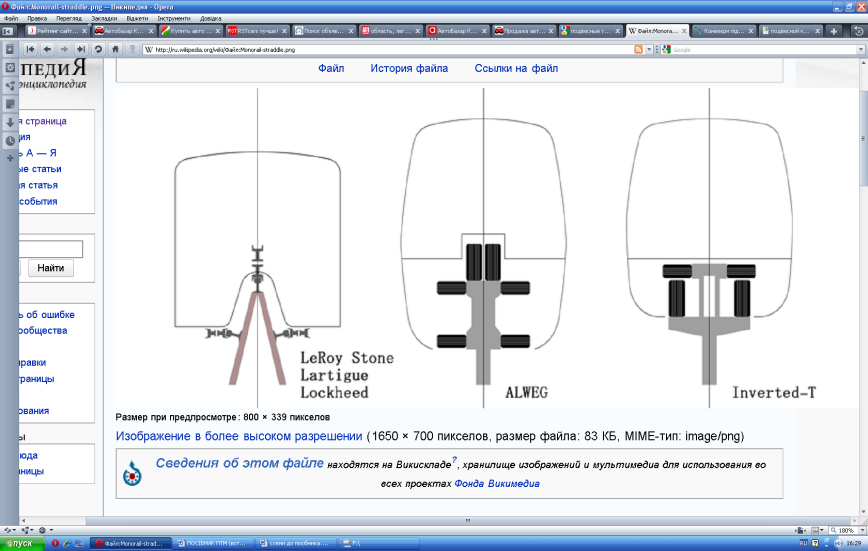Image resolution: width=868 pixels, height=551 pixels.
Task: Open Изображение в более высоком разрешении link
Action: coord(239,436)
